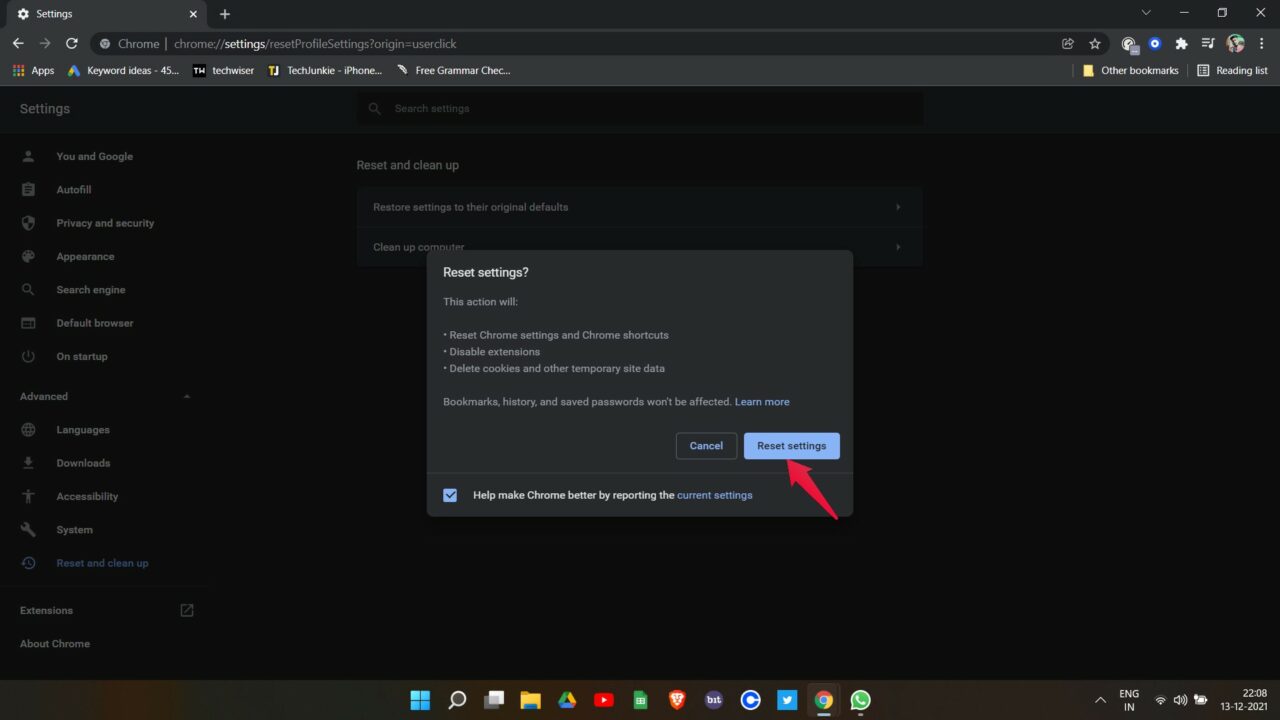Open the Other bookmarks folder

1130,71
